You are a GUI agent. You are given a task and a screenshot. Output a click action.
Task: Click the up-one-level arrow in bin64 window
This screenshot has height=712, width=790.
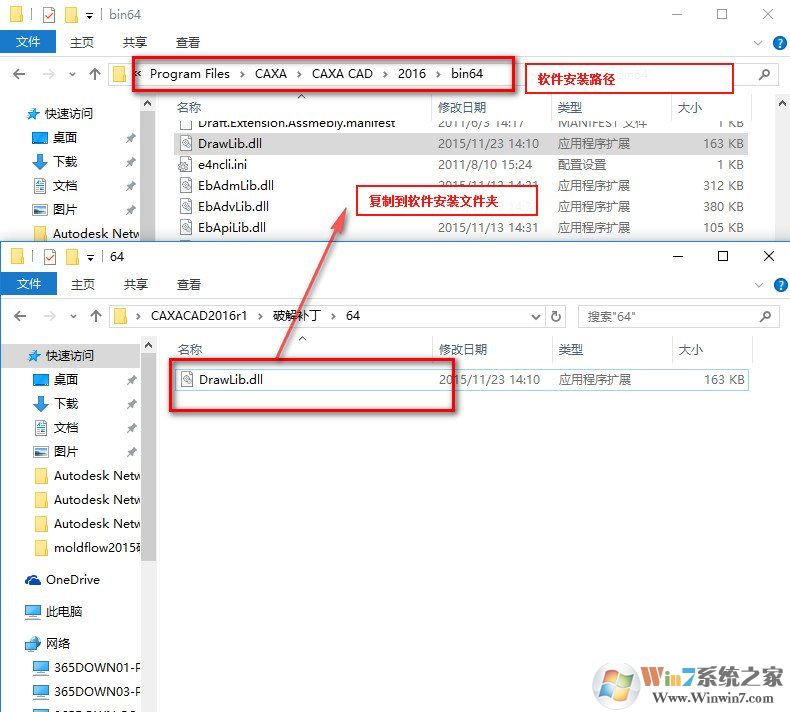tap(95, 74)
